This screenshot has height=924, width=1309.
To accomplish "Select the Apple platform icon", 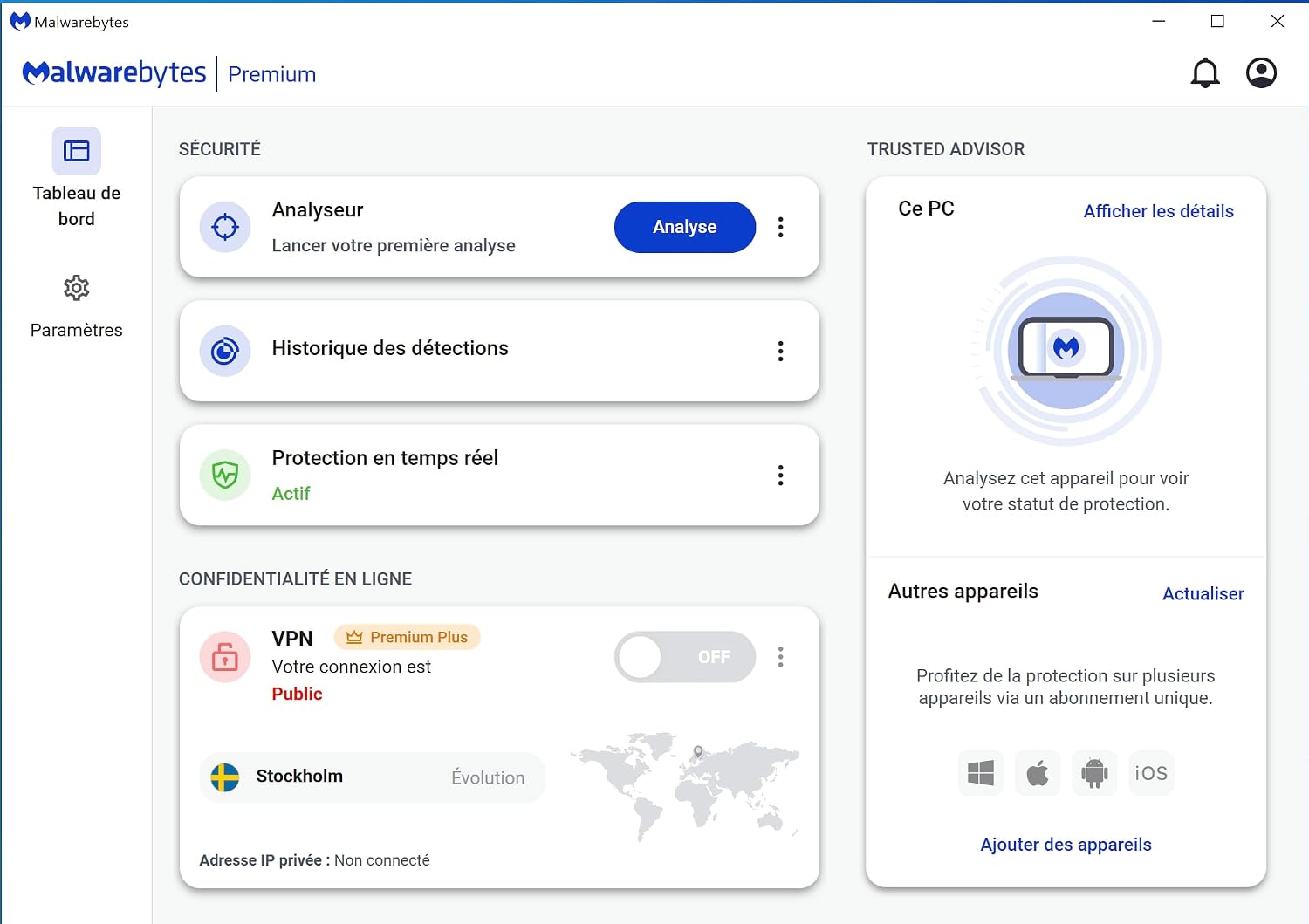I will tap(1038, 773).
